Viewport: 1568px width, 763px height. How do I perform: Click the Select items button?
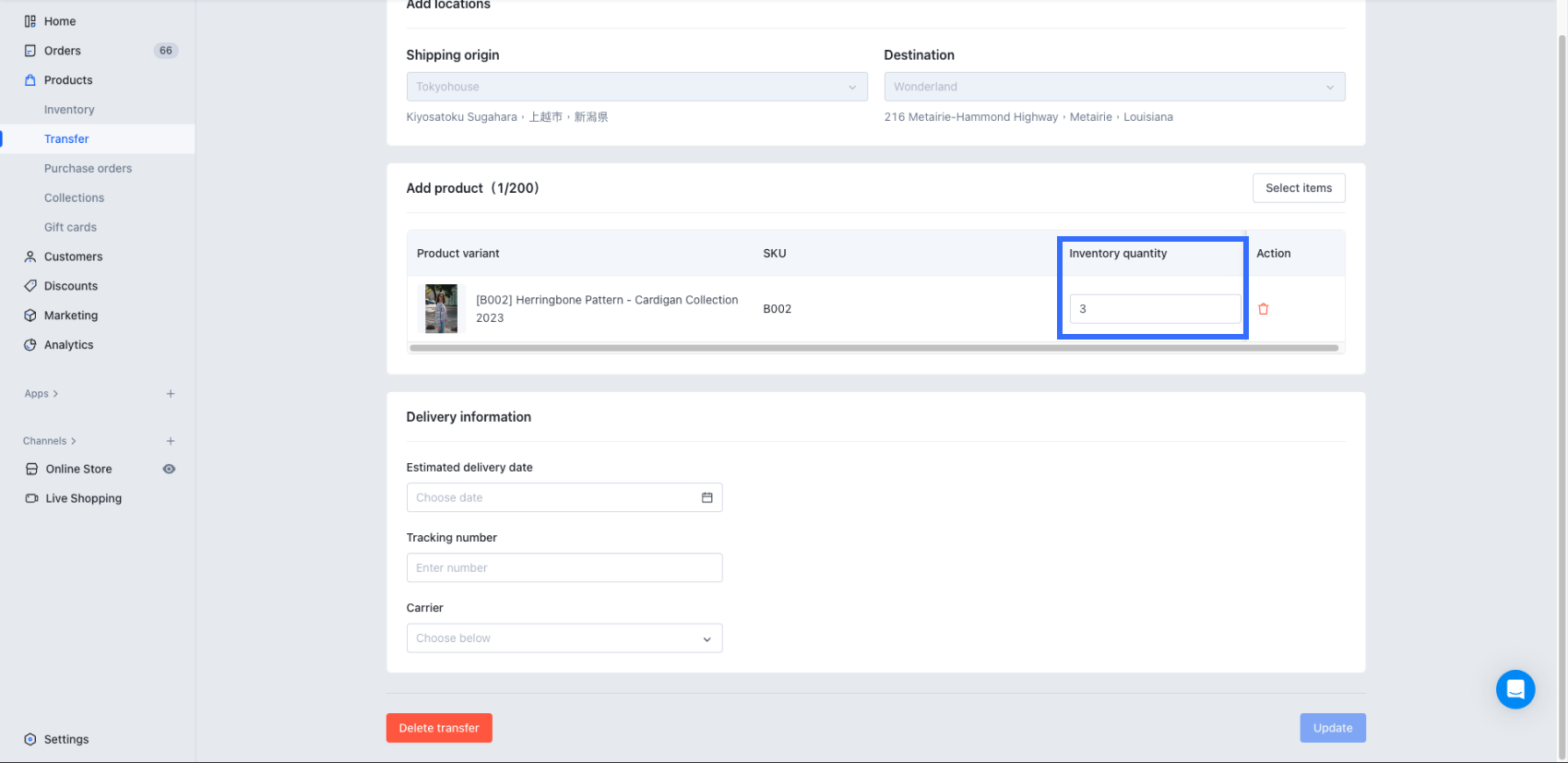click(x=1298, y=188)
